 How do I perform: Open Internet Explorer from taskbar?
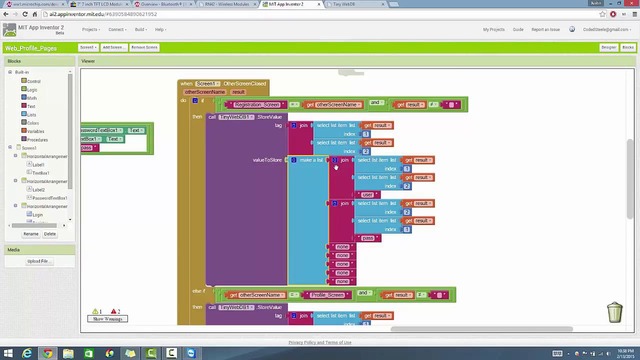(27, 353)
